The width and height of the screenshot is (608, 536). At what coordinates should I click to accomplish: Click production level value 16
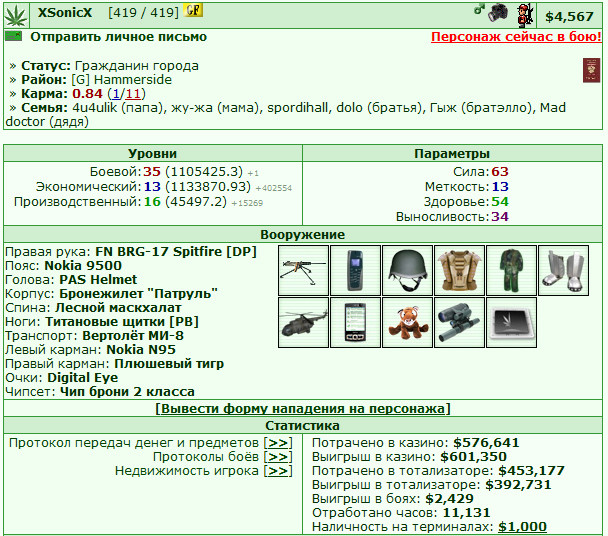152,202
